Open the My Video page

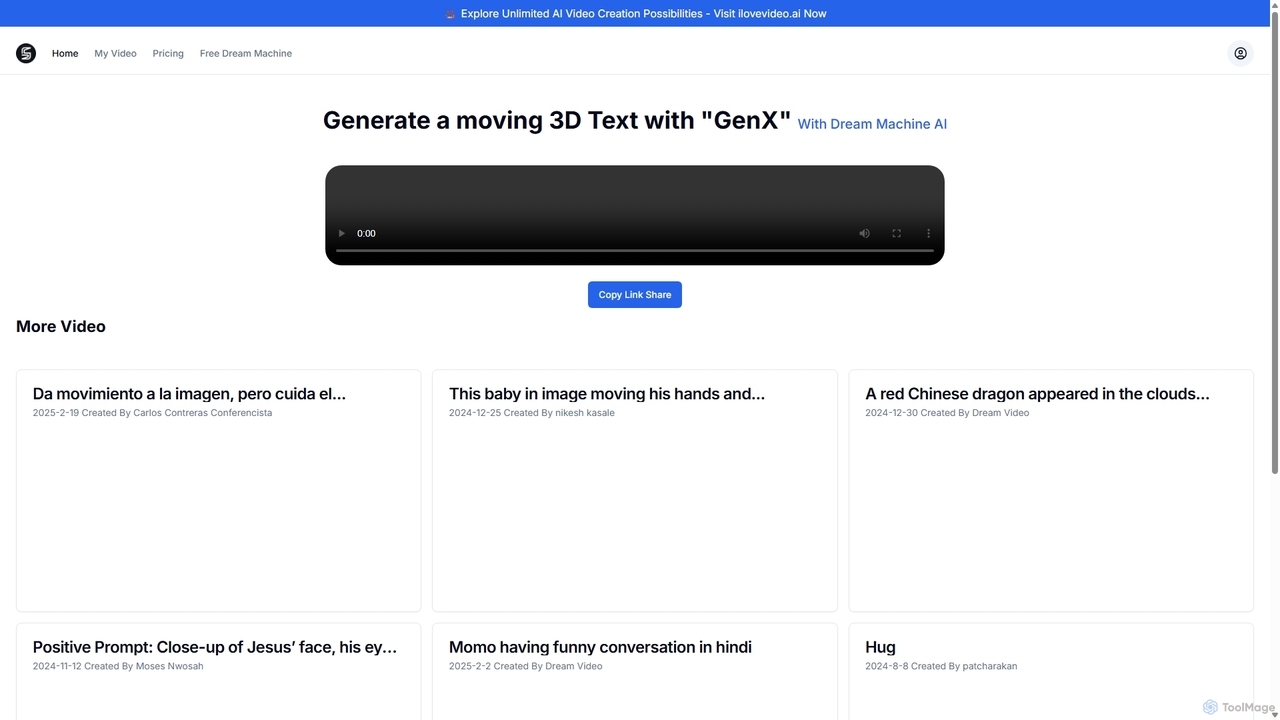point(115,53)
